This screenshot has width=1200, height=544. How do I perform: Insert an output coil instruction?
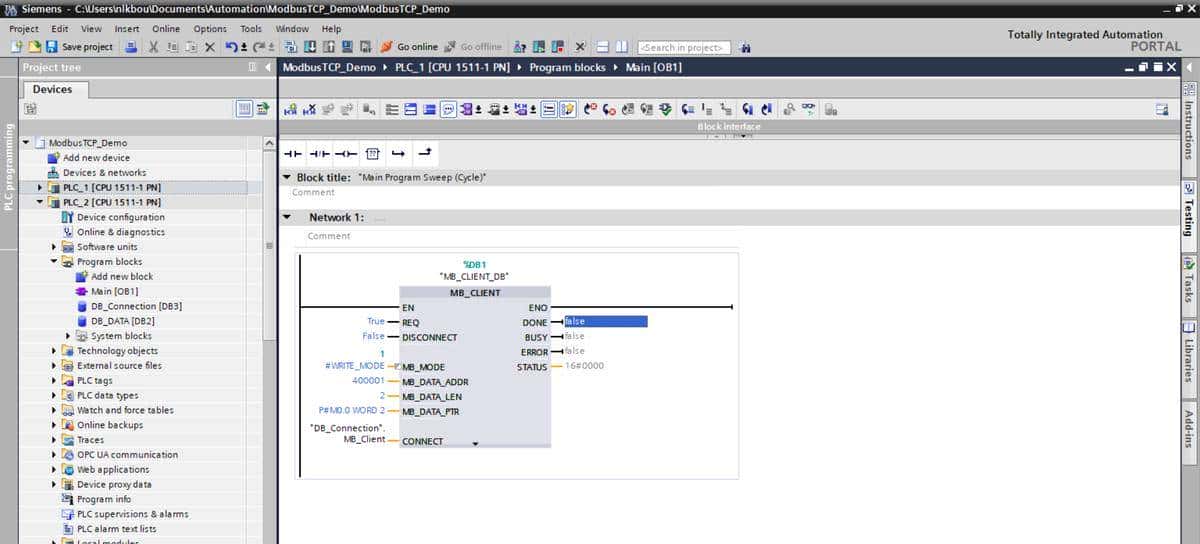pos(345,153)
